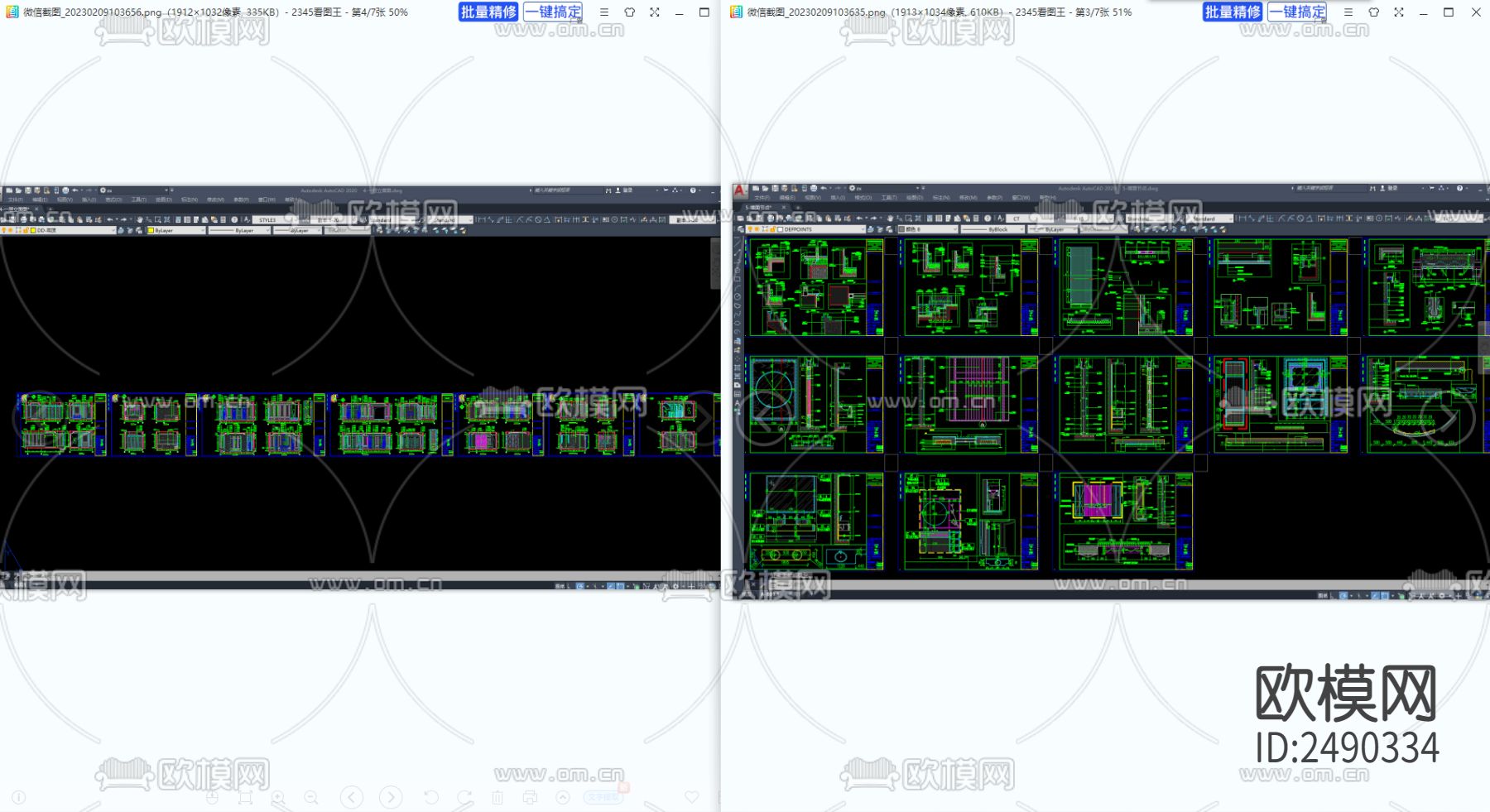Click 批量精修 in the left viewer window
The width and height of the screenshot is (1490, 812).
(x=488, y=12)
